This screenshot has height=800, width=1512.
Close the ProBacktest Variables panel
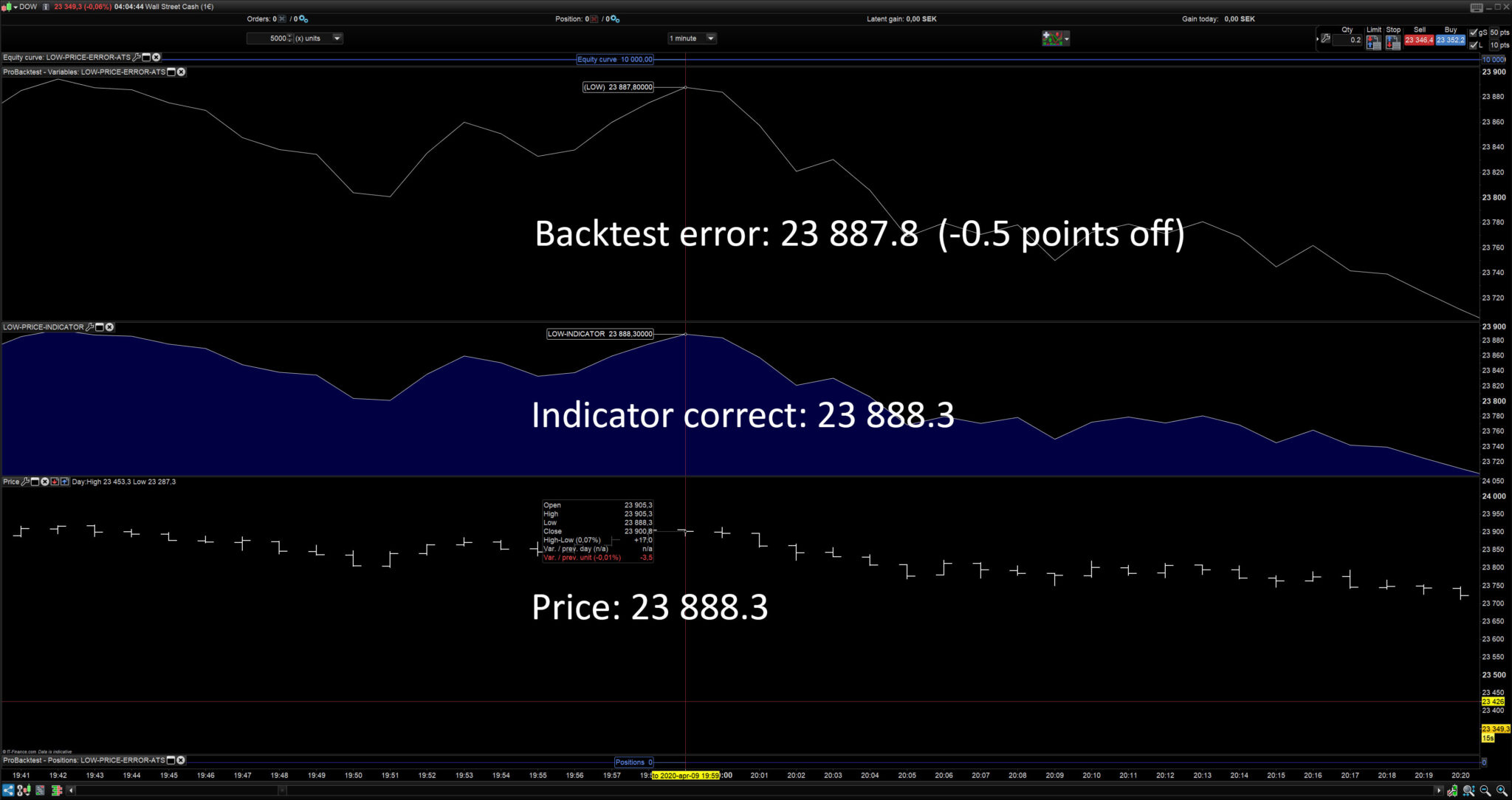[181, 72]
